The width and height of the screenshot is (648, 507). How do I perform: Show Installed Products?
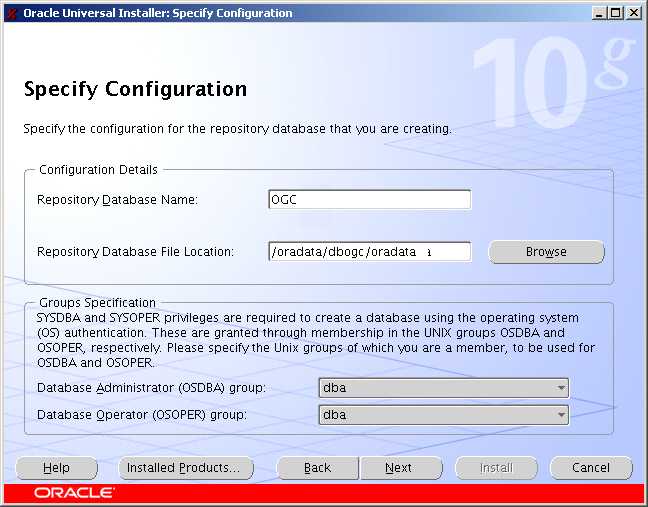coord(185,468)
